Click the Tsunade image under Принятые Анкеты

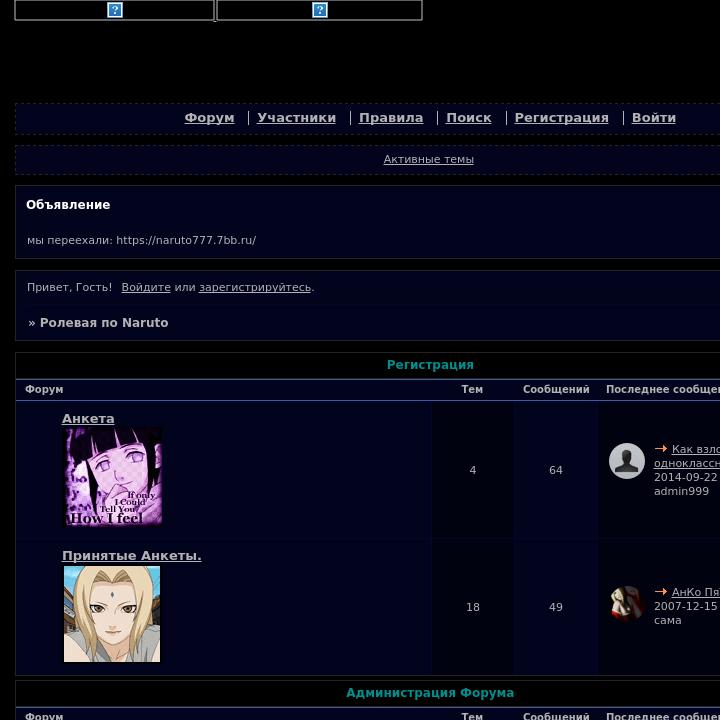(112, 614)
